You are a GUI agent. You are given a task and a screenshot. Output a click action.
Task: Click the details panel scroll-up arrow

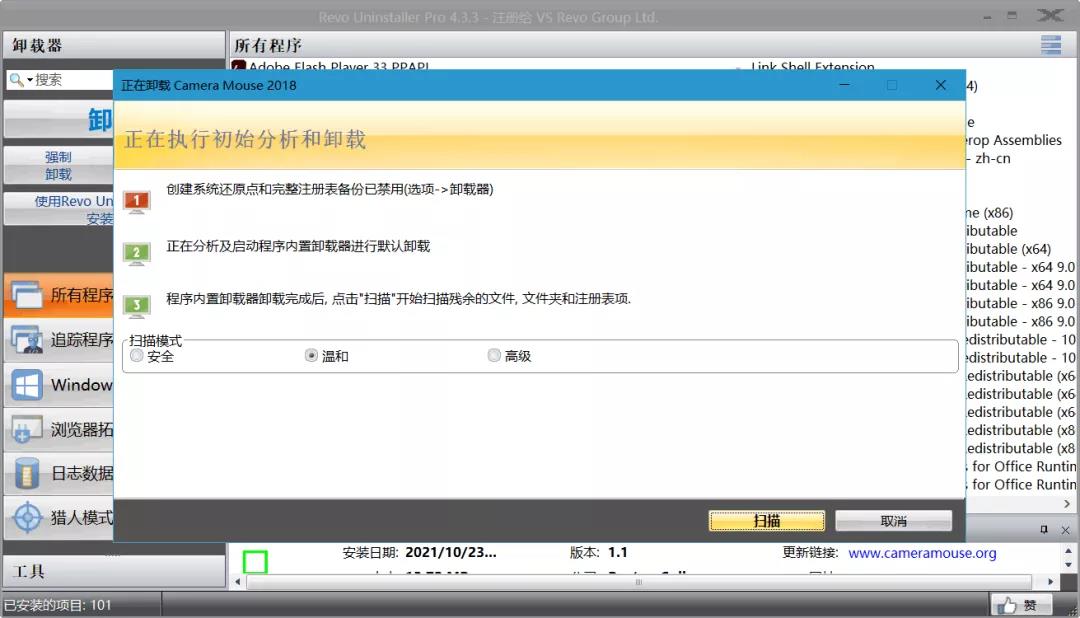[1068, 551]
